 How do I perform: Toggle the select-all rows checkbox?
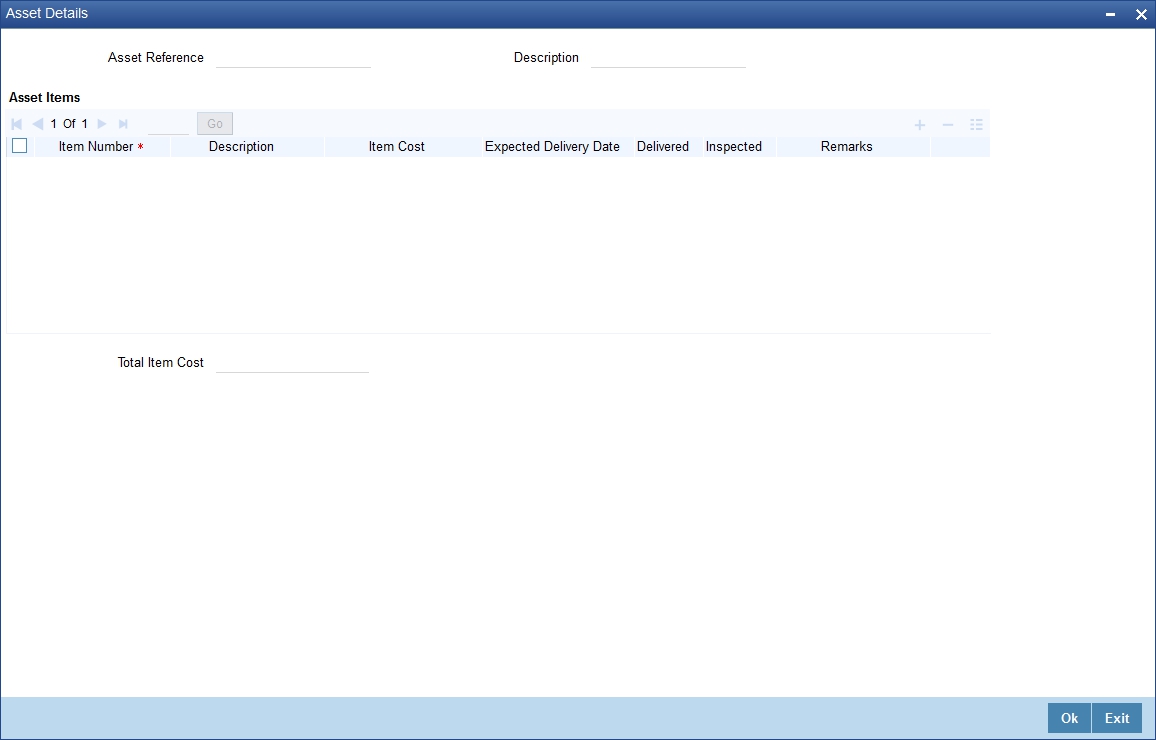pos(20,146)
